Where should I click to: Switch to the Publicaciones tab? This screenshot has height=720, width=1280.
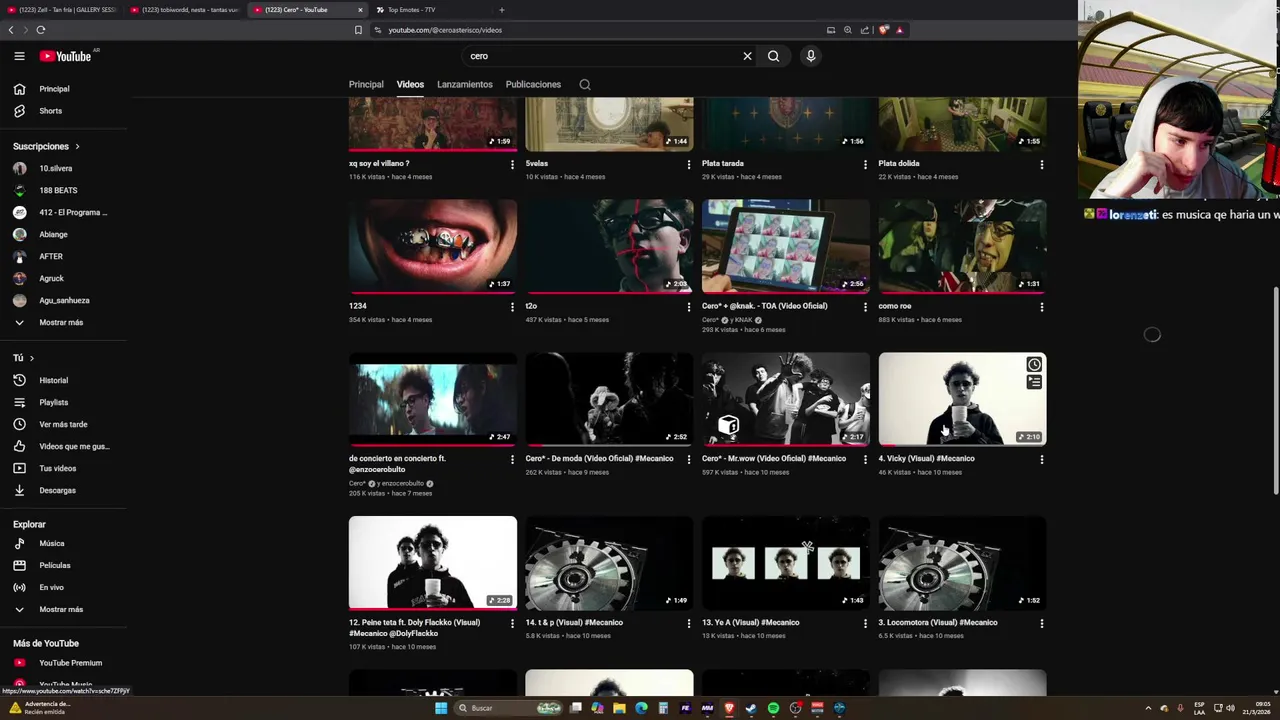click(533, 85)
